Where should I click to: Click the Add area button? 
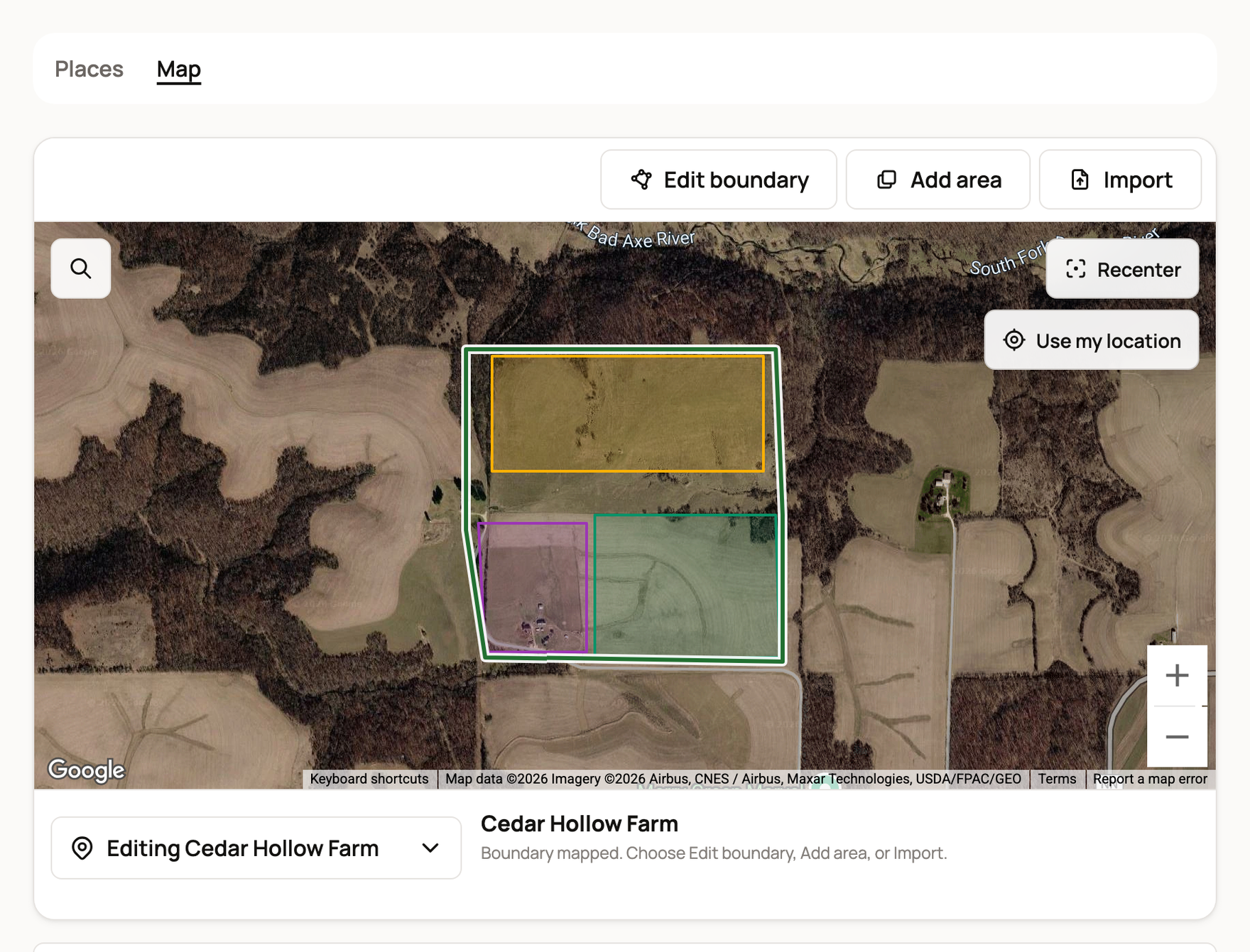point(937,180)
